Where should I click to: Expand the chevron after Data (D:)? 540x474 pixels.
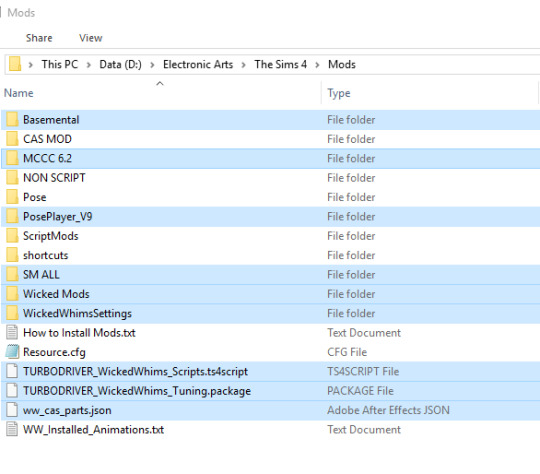[x=152, y=65]
